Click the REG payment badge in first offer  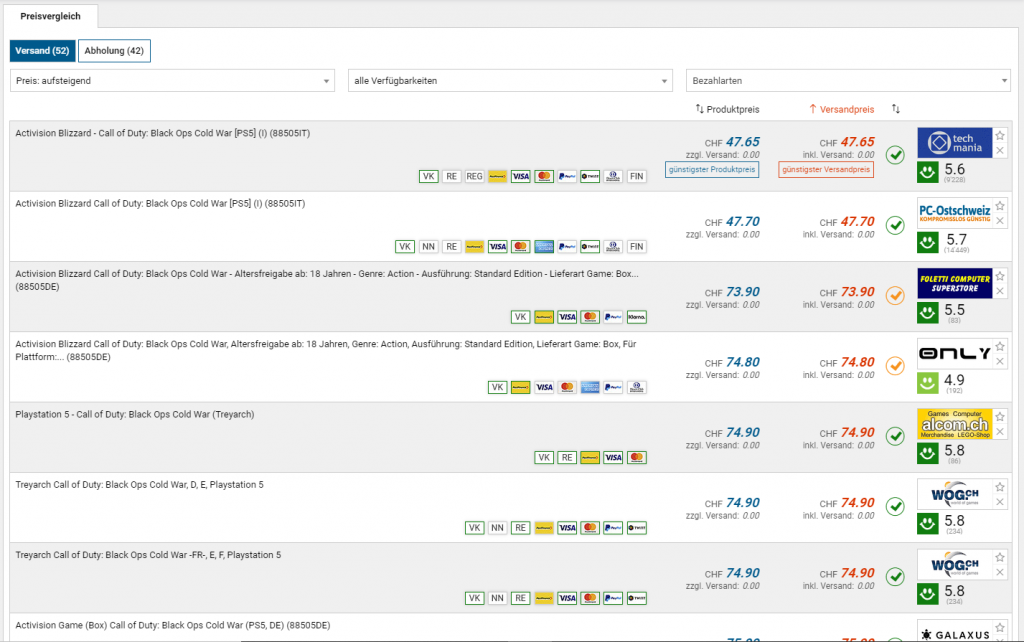pyautogui.click(x=474, y=177)
